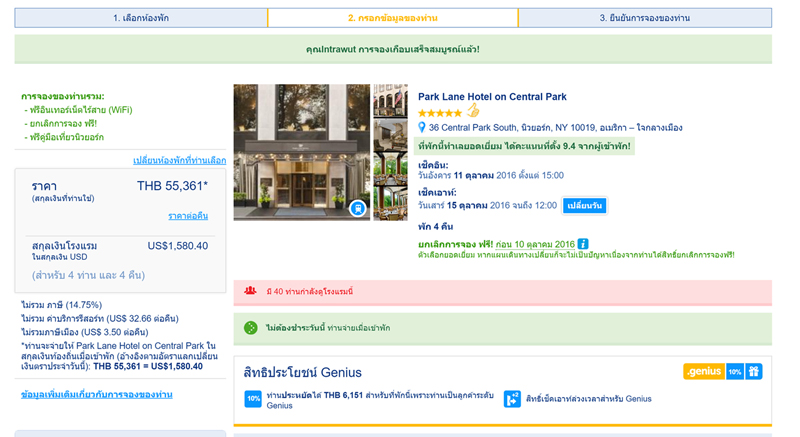Viewport: 800px width, 437px height.
Task: Click the thumbs-up preferred property icon
Action: [473, 112]
